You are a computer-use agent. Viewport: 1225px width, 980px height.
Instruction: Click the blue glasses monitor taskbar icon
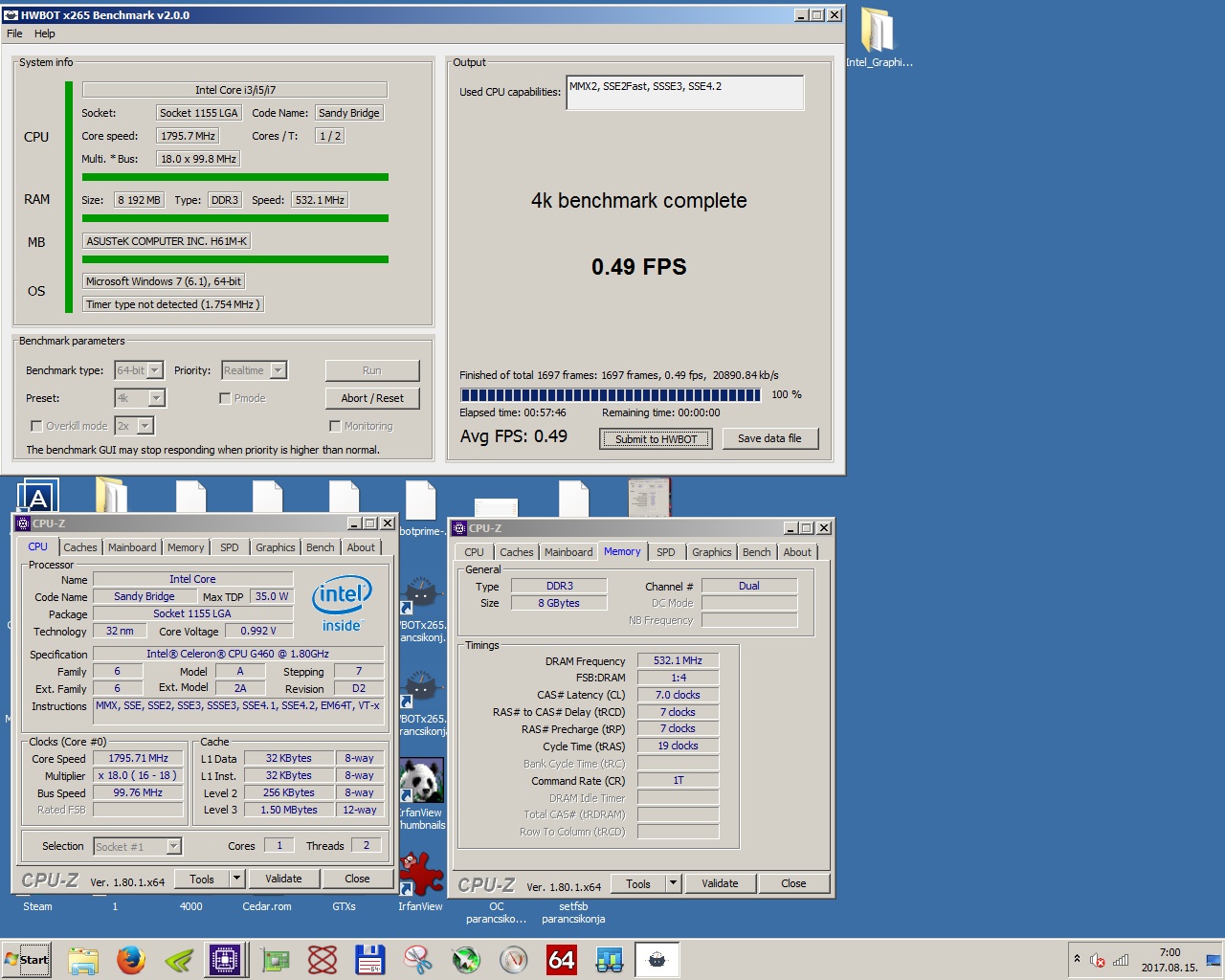(x=610, y=960)
